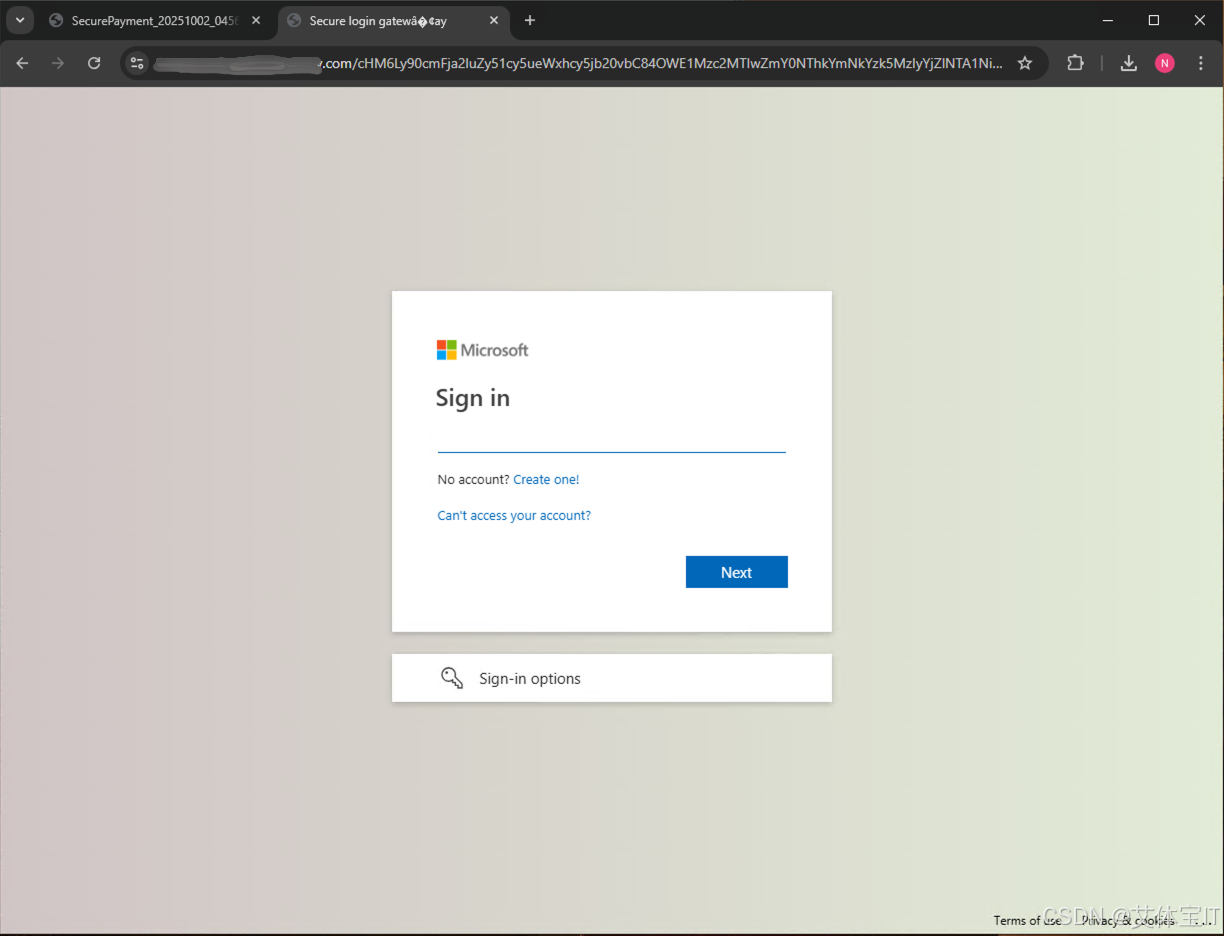Screen dimensions: 1224x936
Task: Bookmark this page with the star icon
Action: pos(1025,63)
